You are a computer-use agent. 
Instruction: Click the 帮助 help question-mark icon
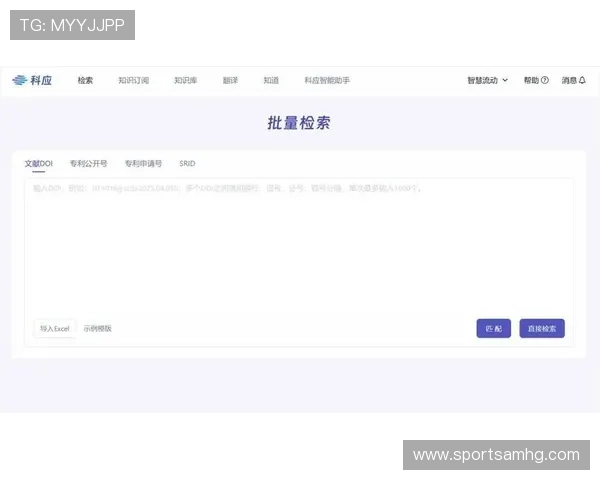545,80
